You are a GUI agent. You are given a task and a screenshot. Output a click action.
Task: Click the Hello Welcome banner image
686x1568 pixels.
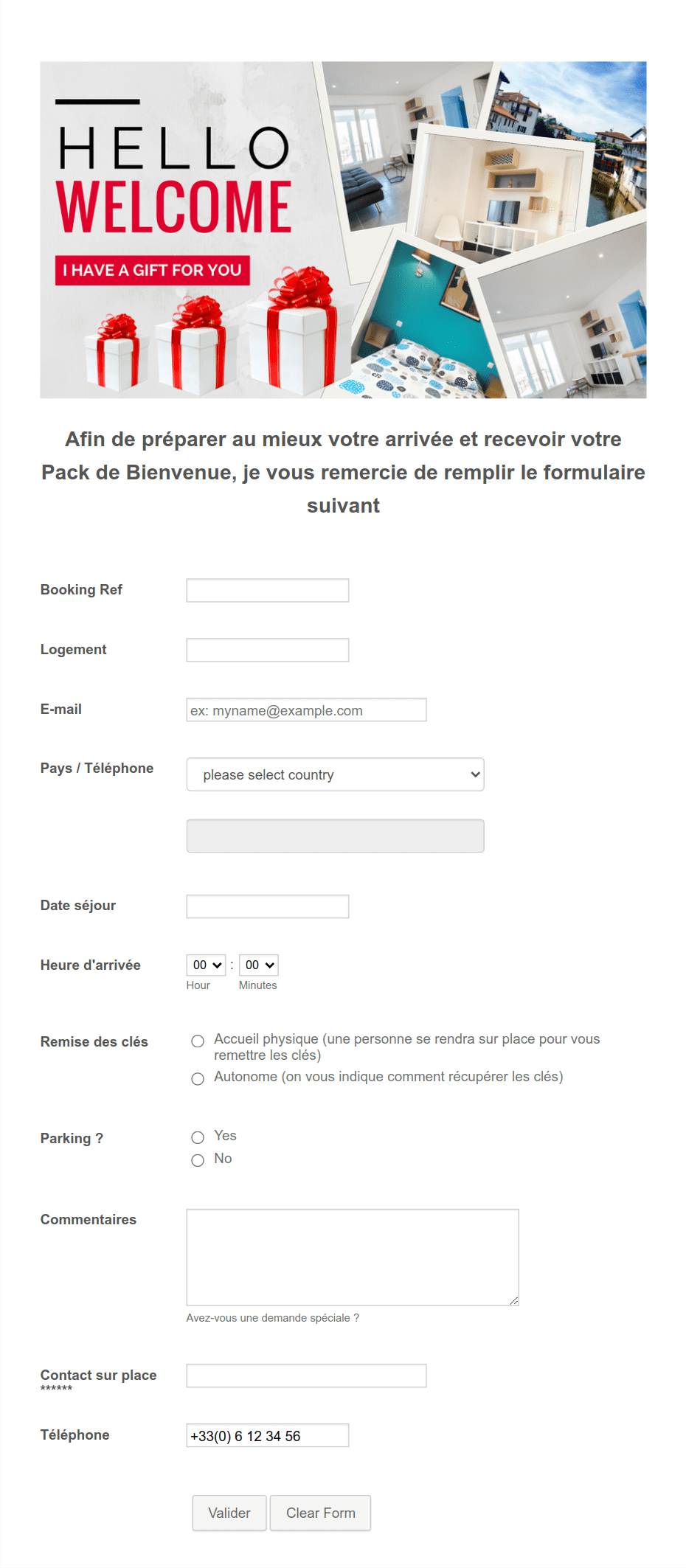343,230
